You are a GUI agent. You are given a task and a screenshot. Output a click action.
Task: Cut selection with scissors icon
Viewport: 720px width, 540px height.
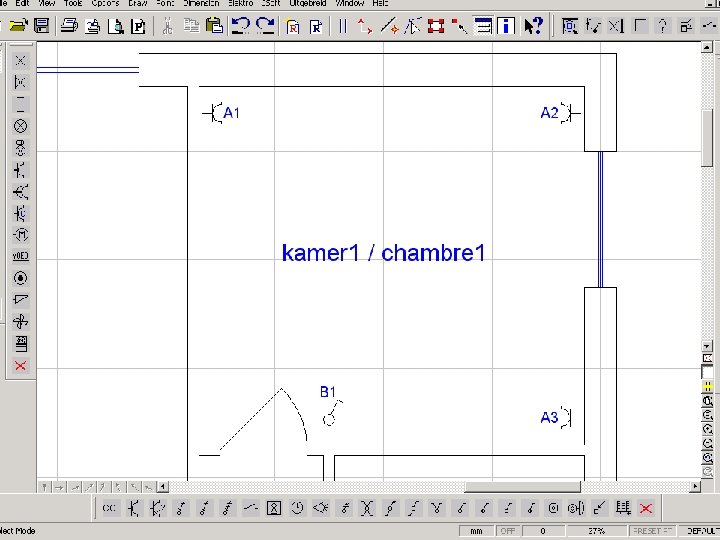[168, 26]
